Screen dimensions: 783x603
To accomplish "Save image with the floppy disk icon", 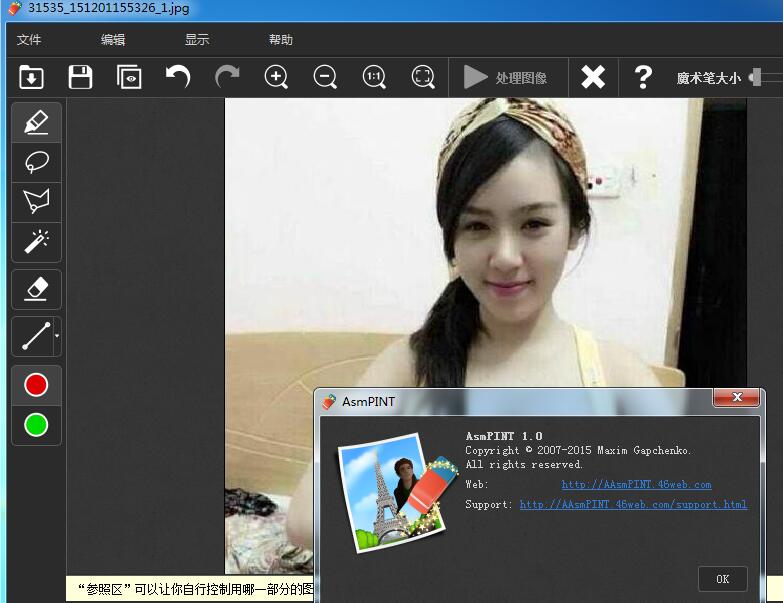I will pyautogui.click(x=80, y=77).
